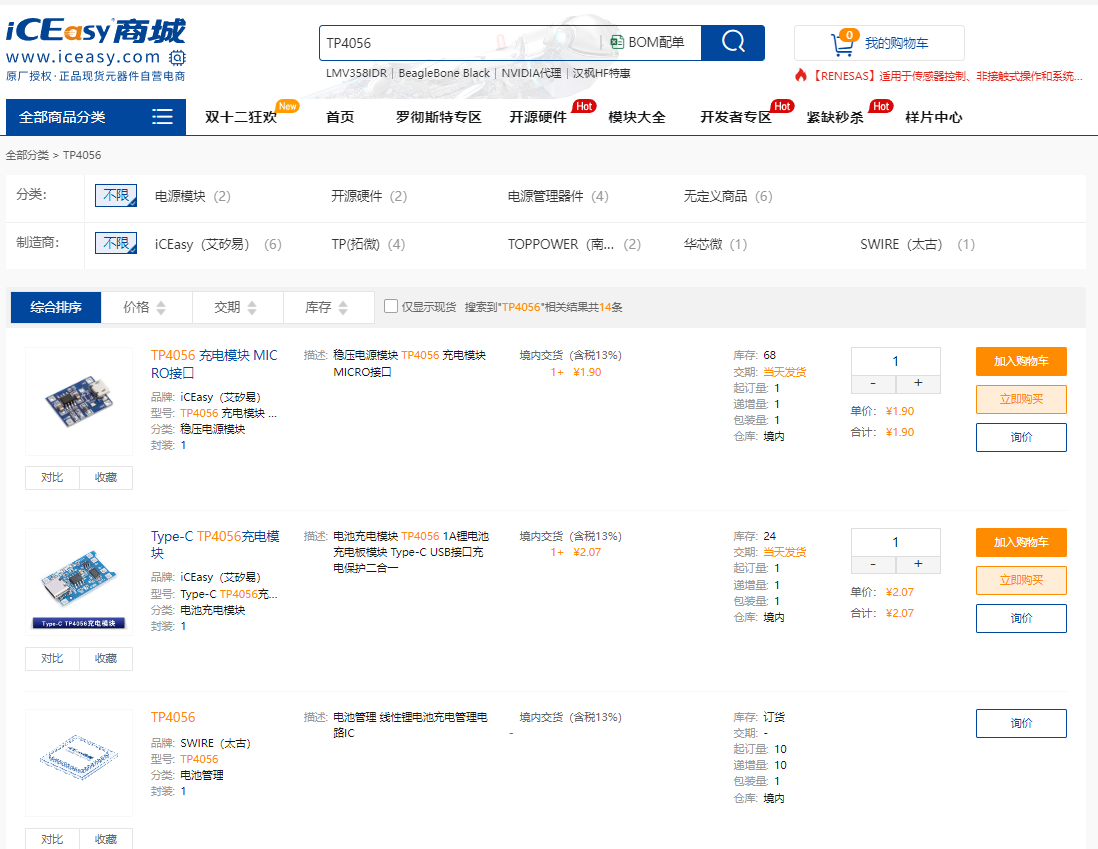
Task: Click 立即购买 for ¥2.07 product
Action: 1021,580
